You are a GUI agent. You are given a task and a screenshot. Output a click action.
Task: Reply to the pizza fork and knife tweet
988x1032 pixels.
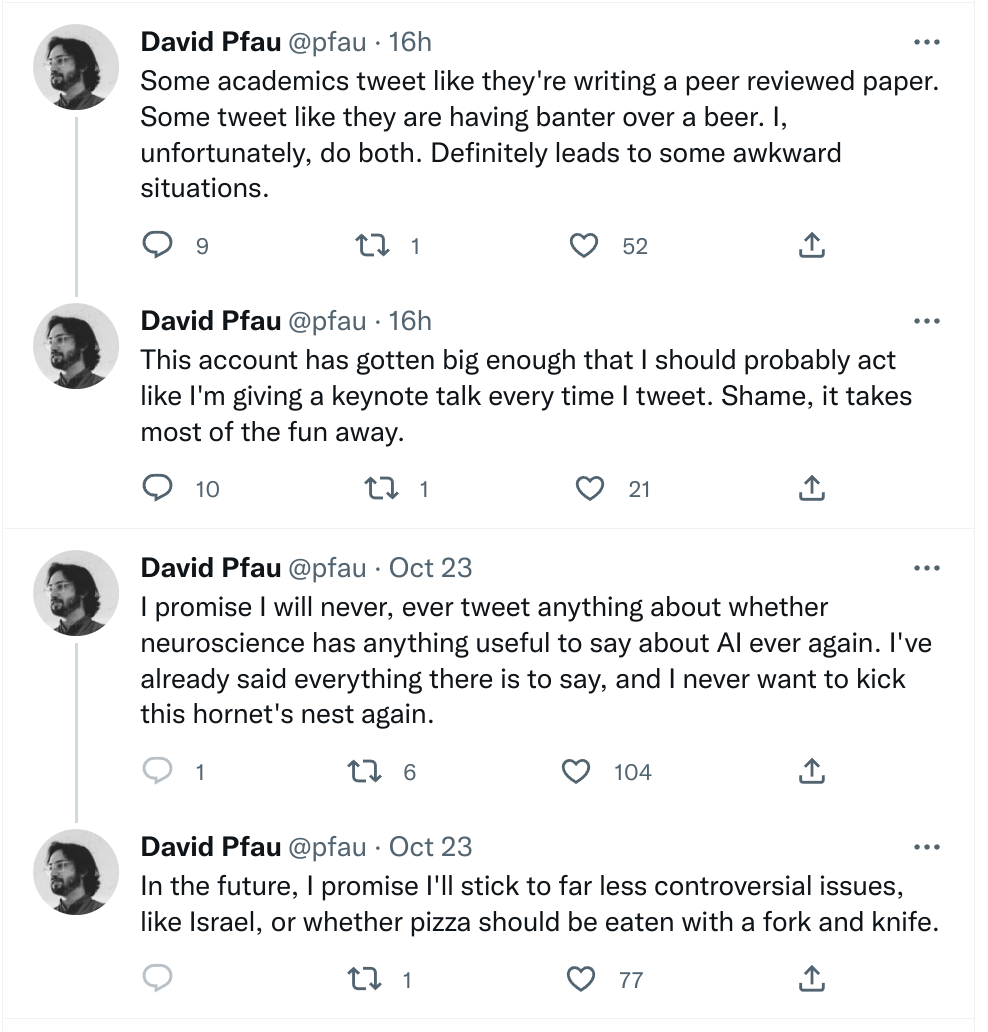coord(157,979)
